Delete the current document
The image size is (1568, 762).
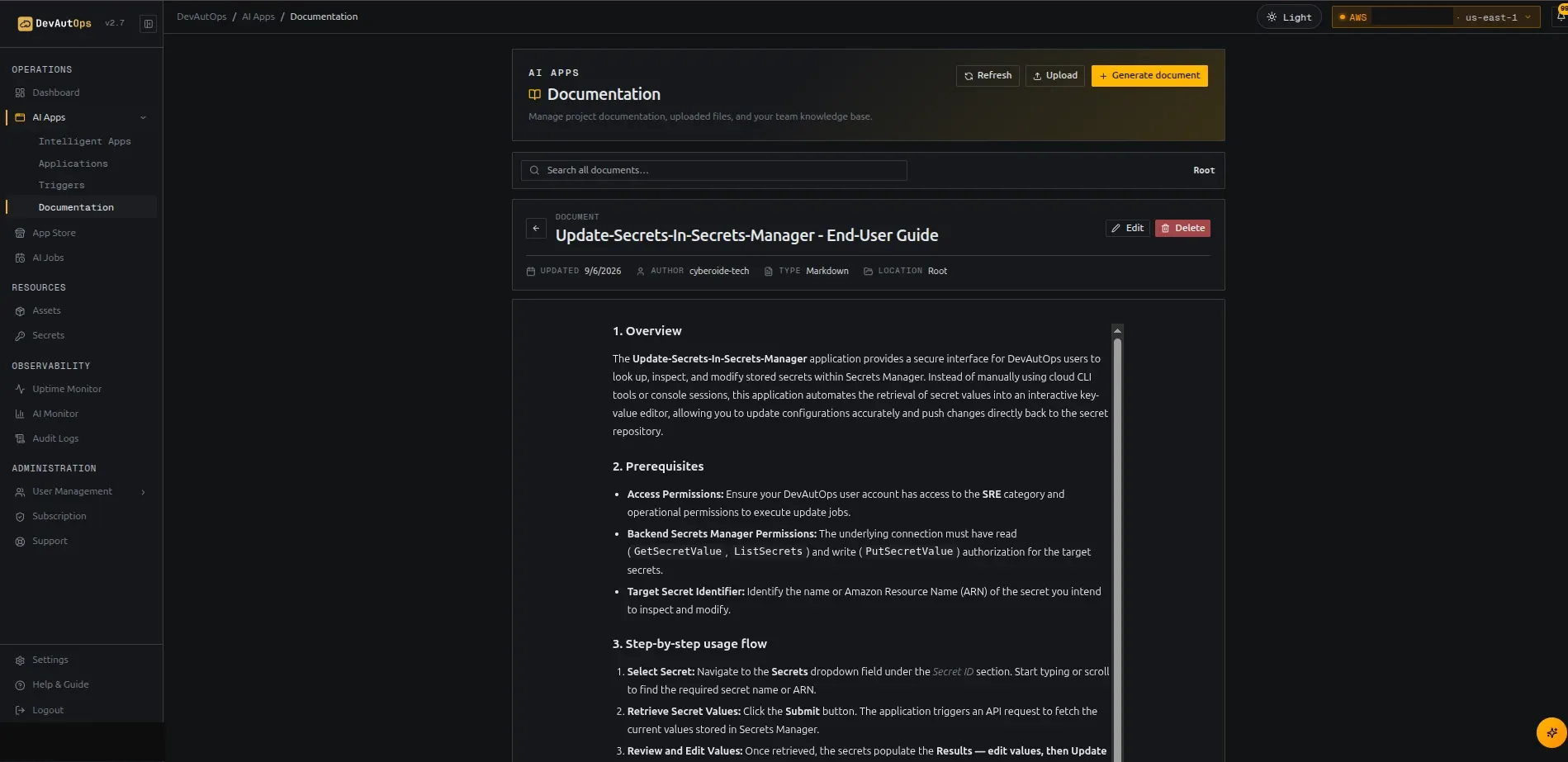pyautogui.click(x=1182, y=229)
